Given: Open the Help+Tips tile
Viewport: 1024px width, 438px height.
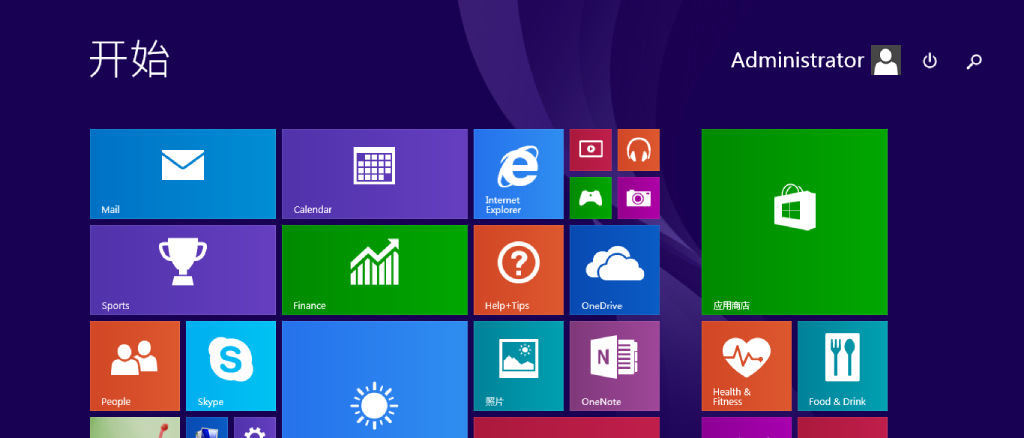Looking at the screenshot, I should tap(519, 270).
